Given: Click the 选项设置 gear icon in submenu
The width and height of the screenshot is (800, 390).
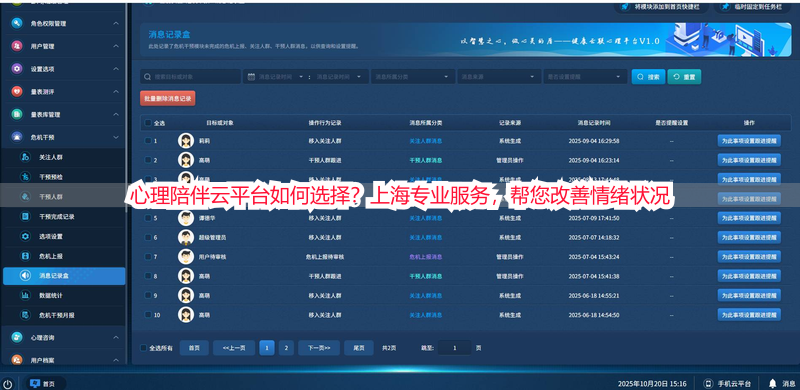Looking at the screenshot, I should pyautogui.click(x=25, y=236).
